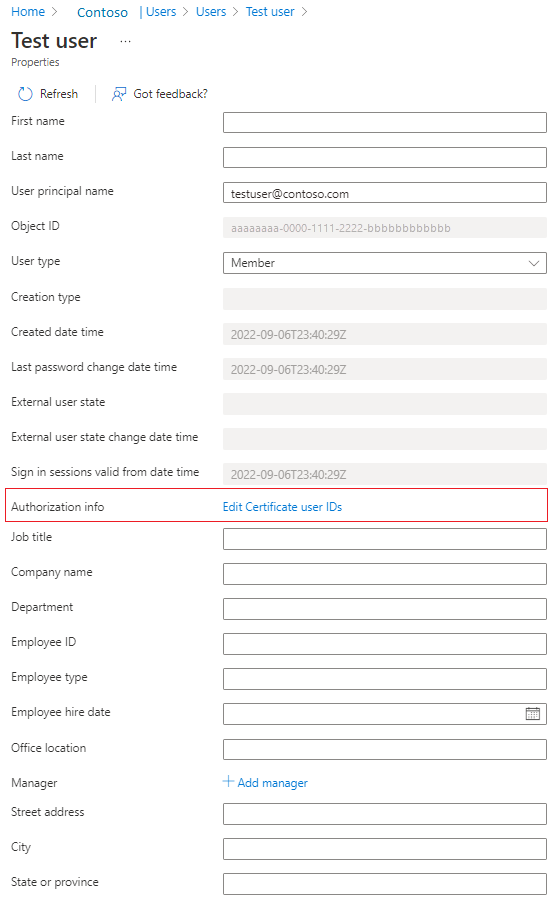
Task: Click the Refresh circular arrow icon
Action: coord(25,94)
